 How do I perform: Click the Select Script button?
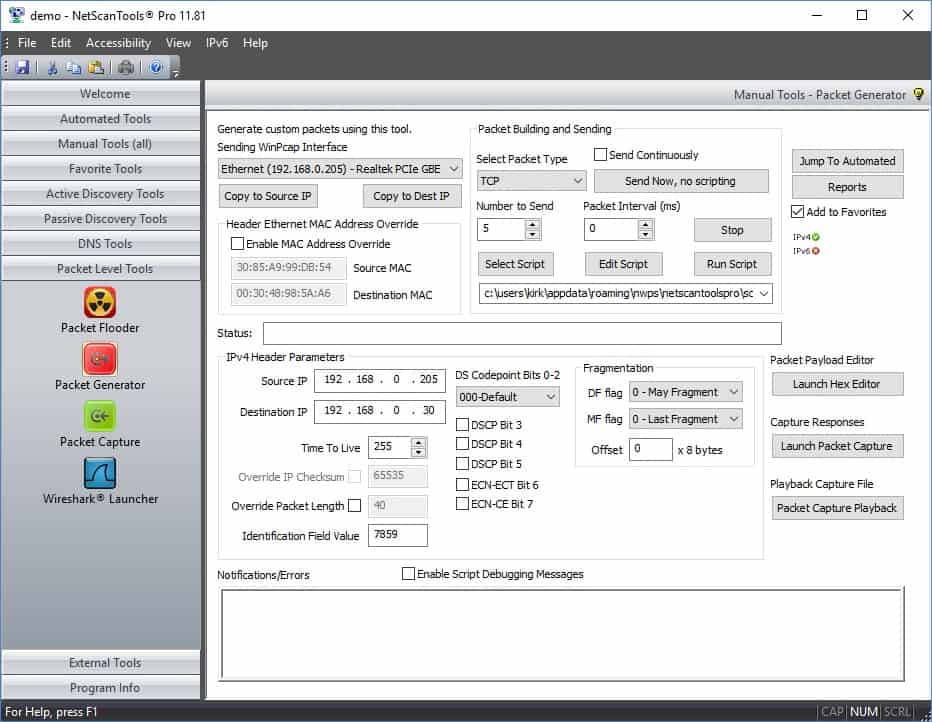[x=515, y=264]
